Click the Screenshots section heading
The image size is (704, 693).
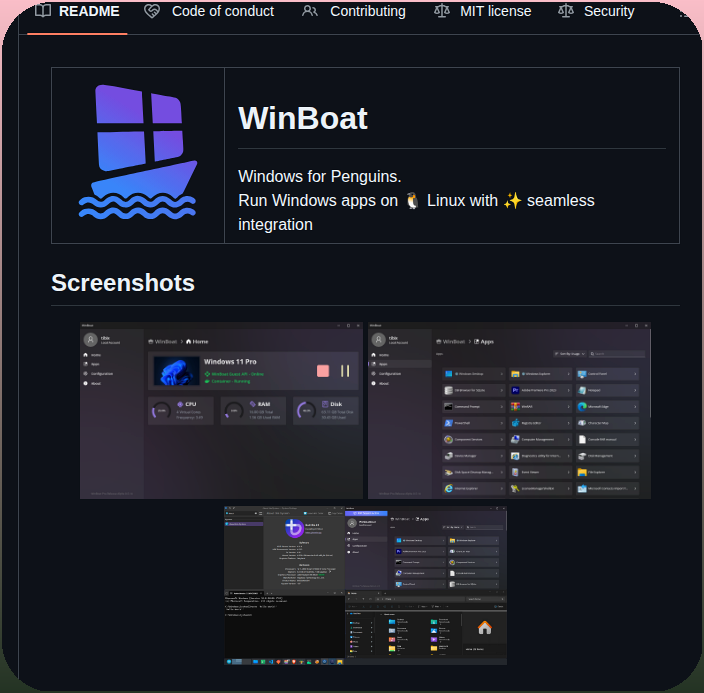[x=123, y=282]
